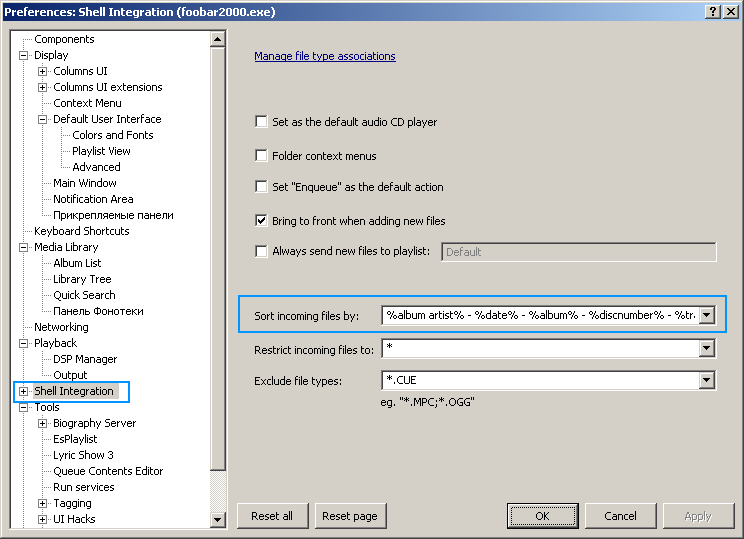Expand the Shell Integration node
The height and width of the screenshot is (539, 744).
23,391
